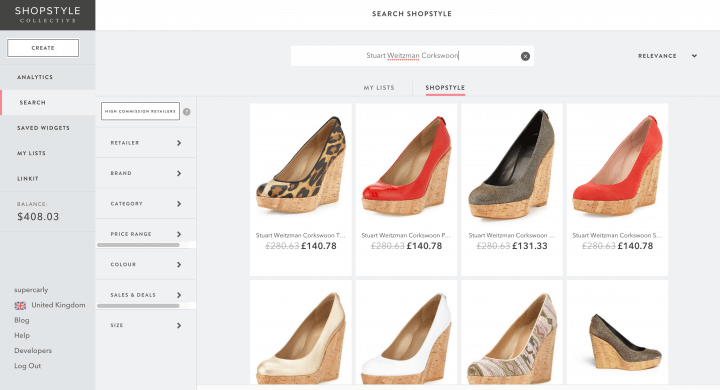Select the small bronze wedge thumbnail

625,342
